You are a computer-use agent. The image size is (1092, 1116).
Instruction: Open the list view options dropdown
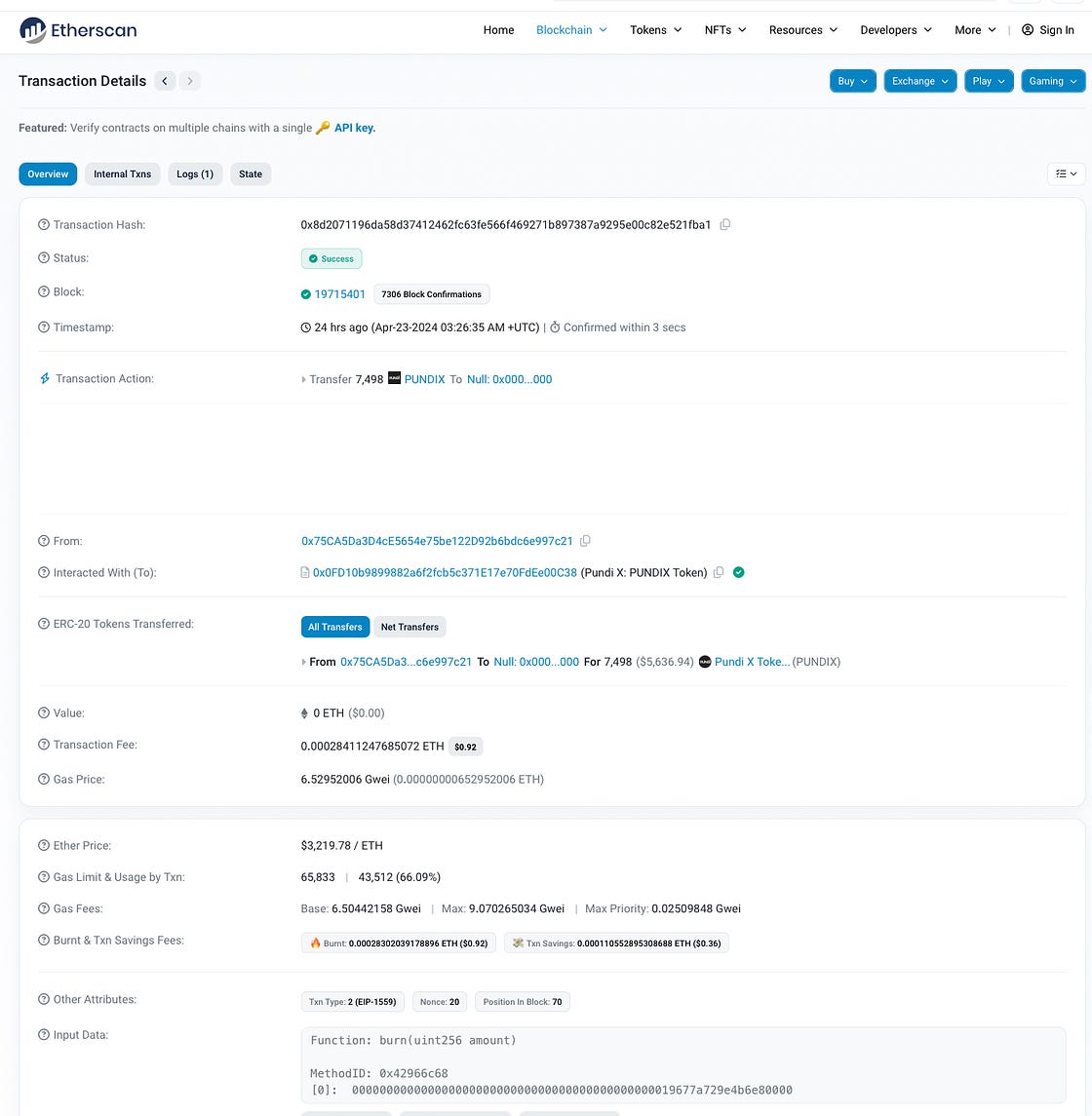coord(1066,173)
